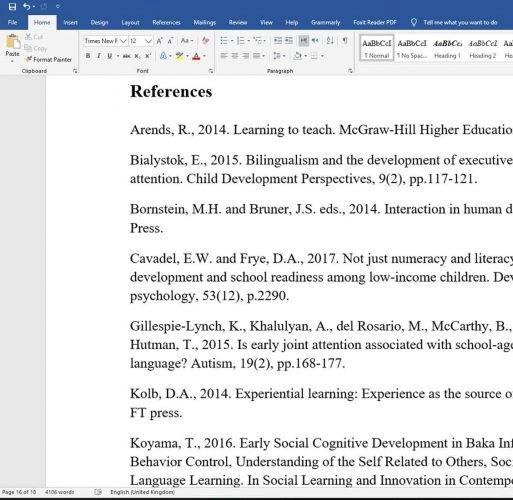
Task: Click the Center alignment icon
Action: pos(235,56)
